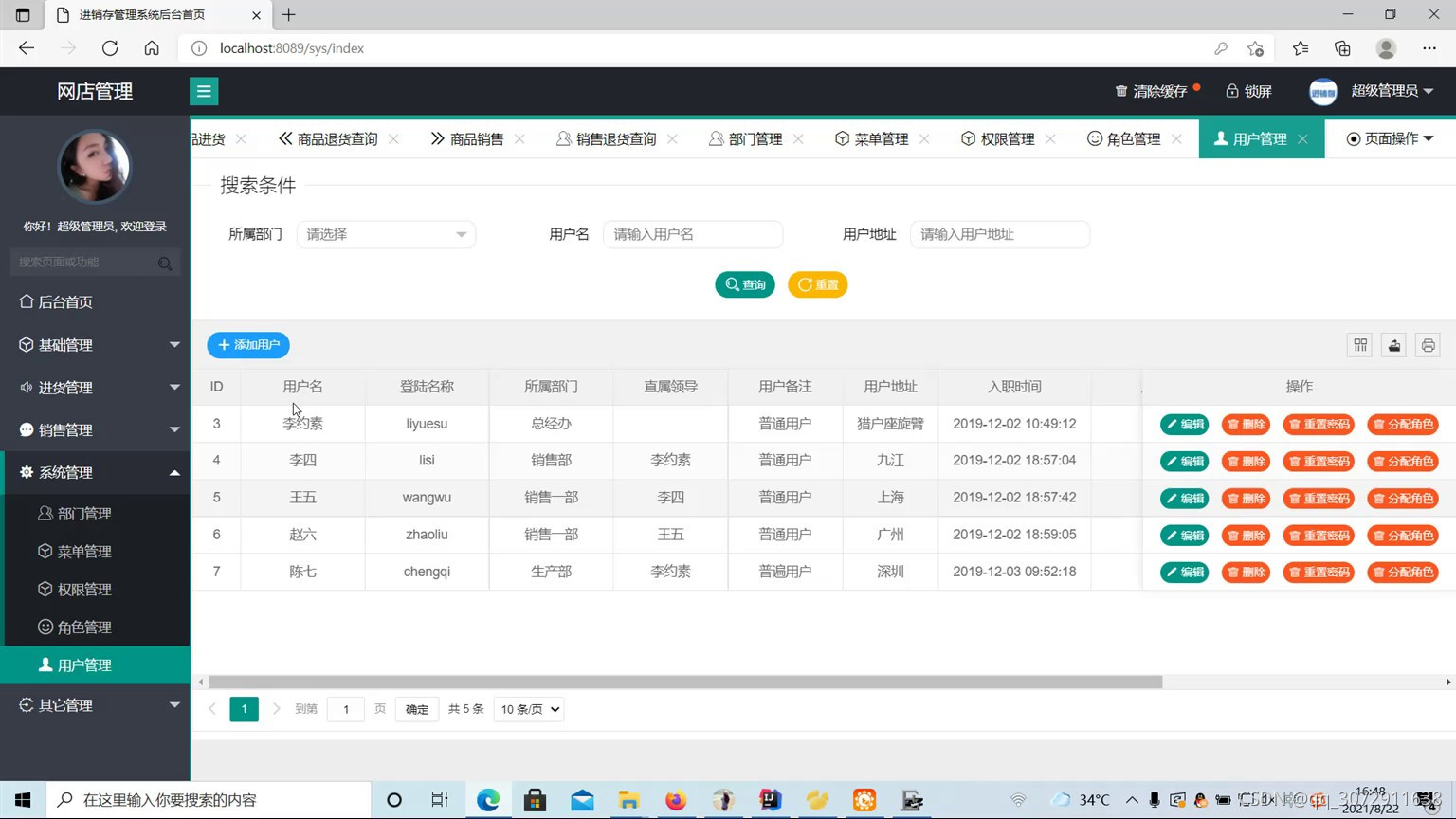The height and width of the screenshot is (819, 1456).
Task: Click the table print icon
Action: [1429, 345]
